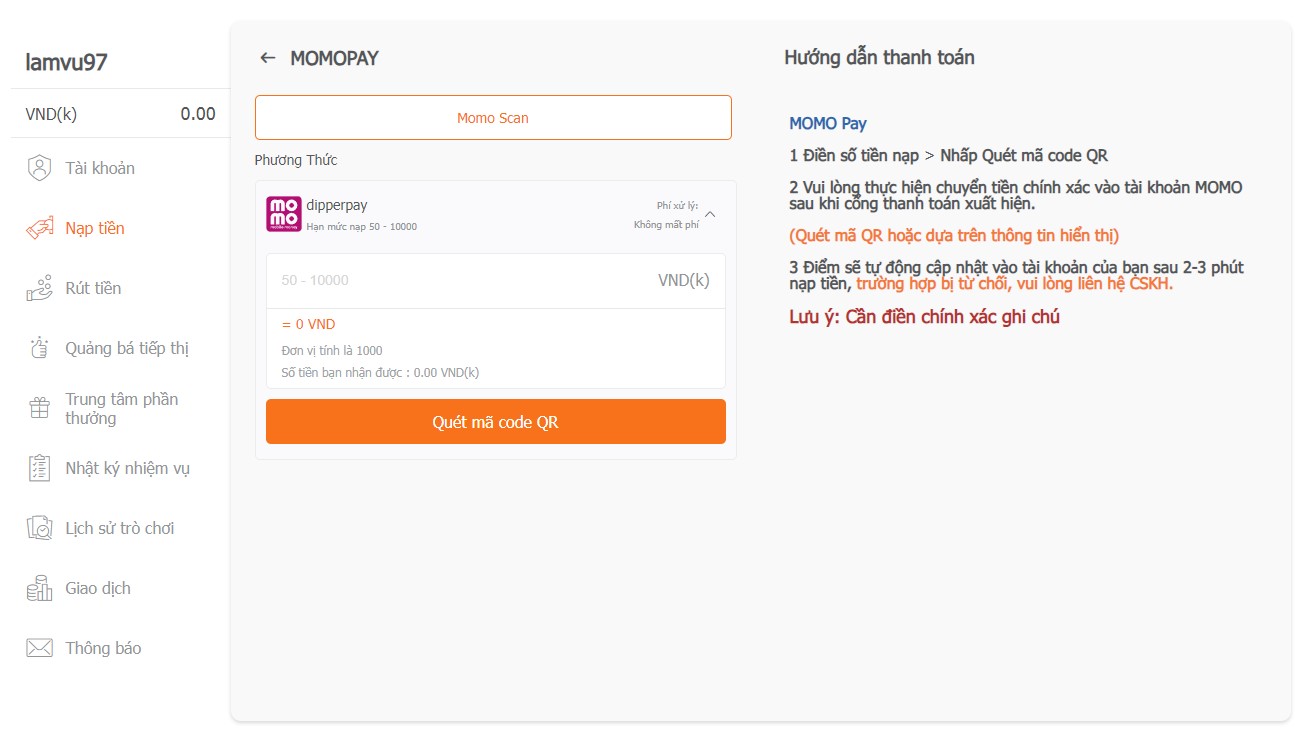
Task: Click the Không mất phí text
Action: [666, 224]
